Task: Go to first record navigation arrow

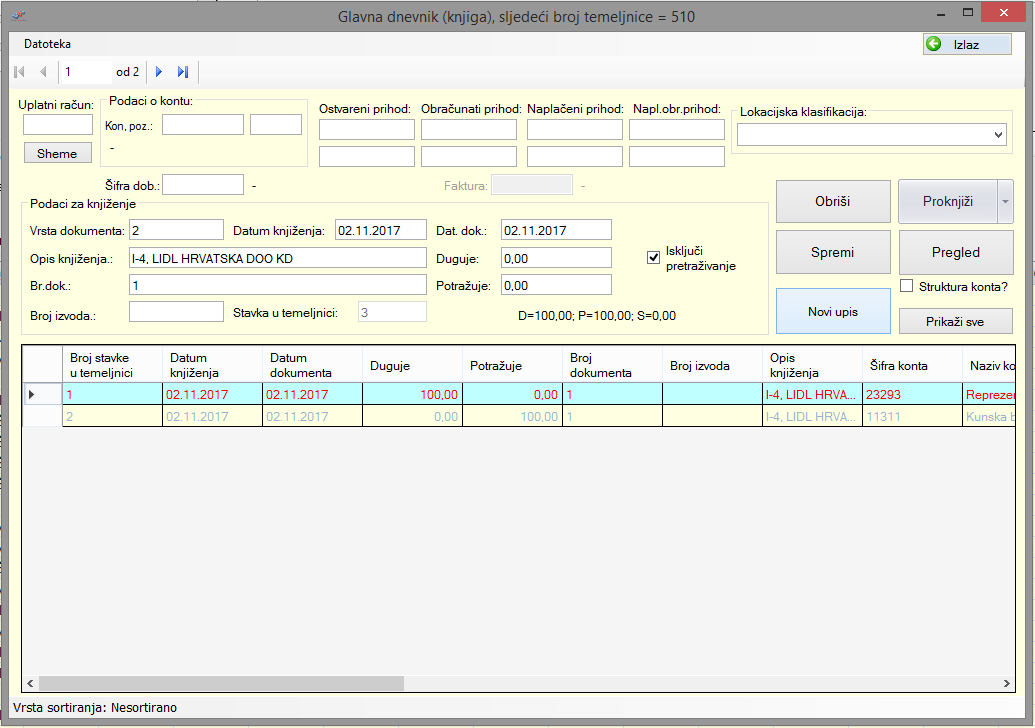Action: point(19,72)
